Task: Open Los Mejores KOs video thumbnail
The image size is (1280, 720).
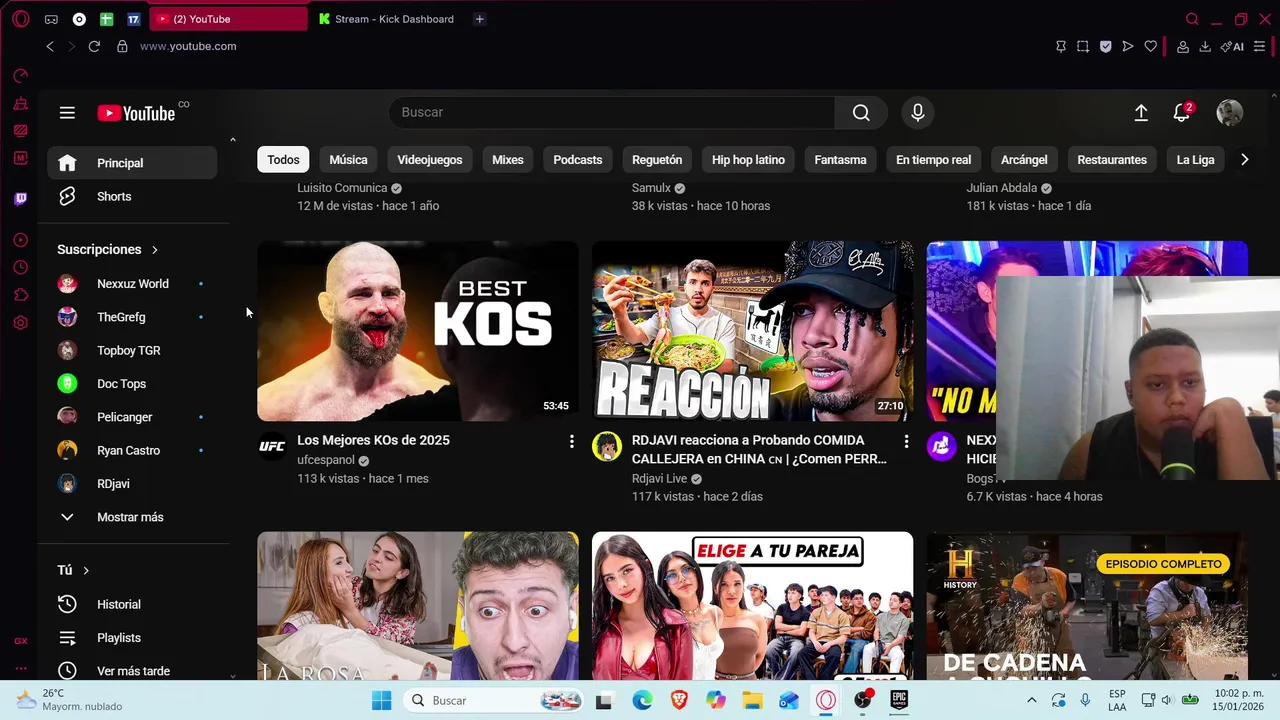Action: pos(418,331)
